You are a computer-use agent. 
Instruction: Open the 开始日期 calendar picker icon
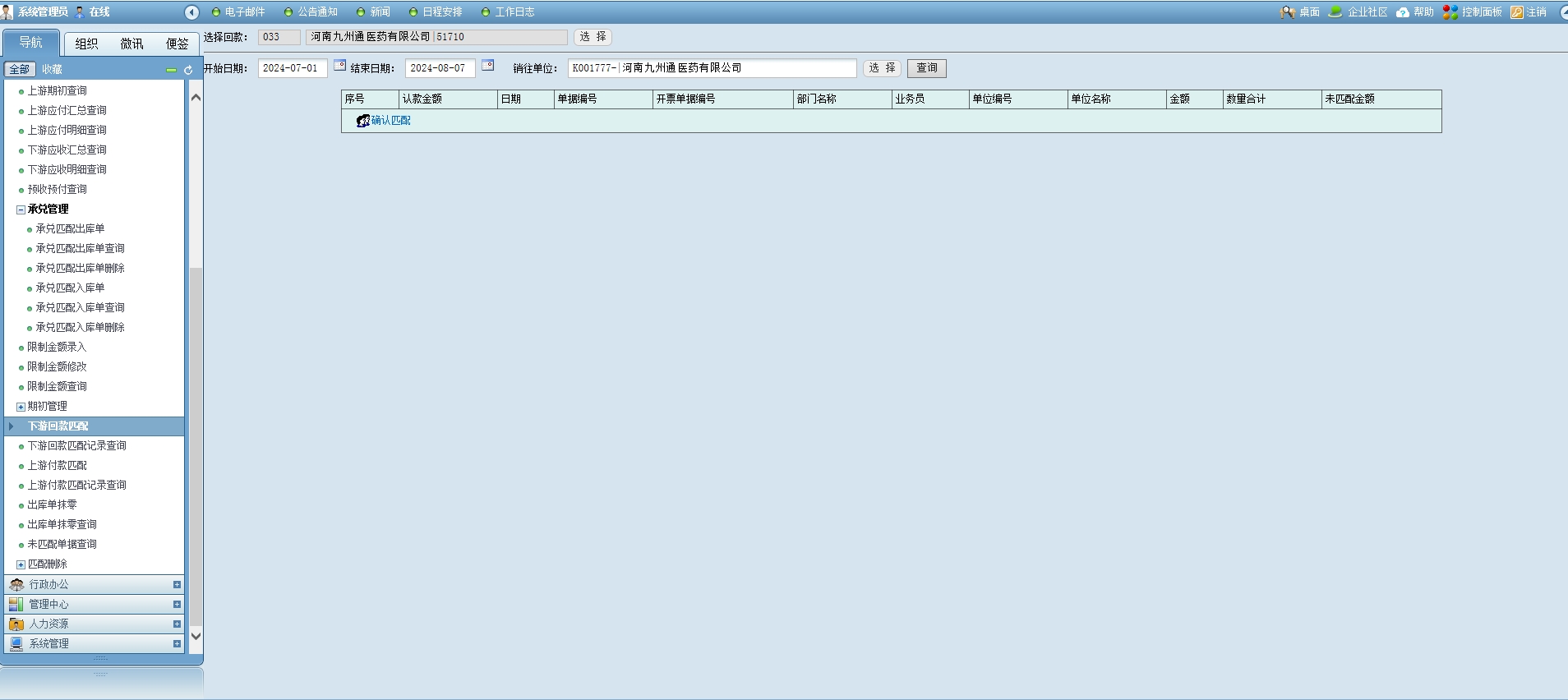339,66
